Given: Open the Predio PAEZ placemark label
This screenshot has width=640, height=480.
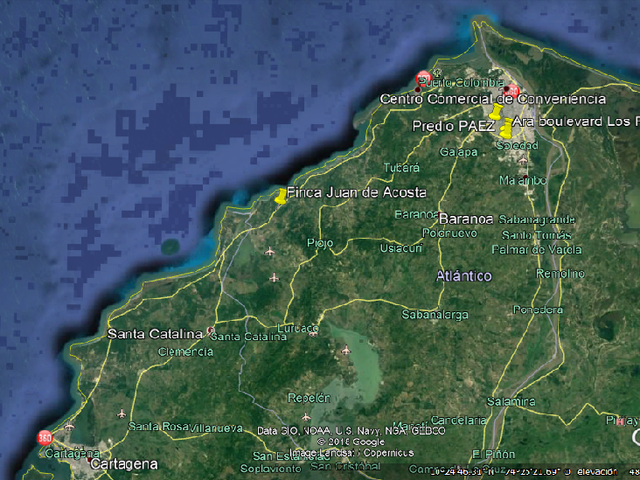Looking at the screenshot, I should 453,126.
